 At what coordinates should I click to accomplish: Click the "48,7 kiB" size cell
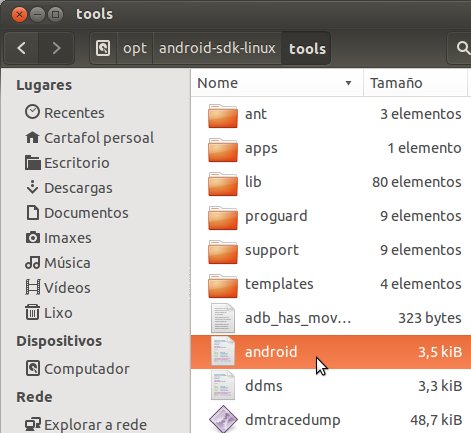pyautogui.click(x=436, y=420)
